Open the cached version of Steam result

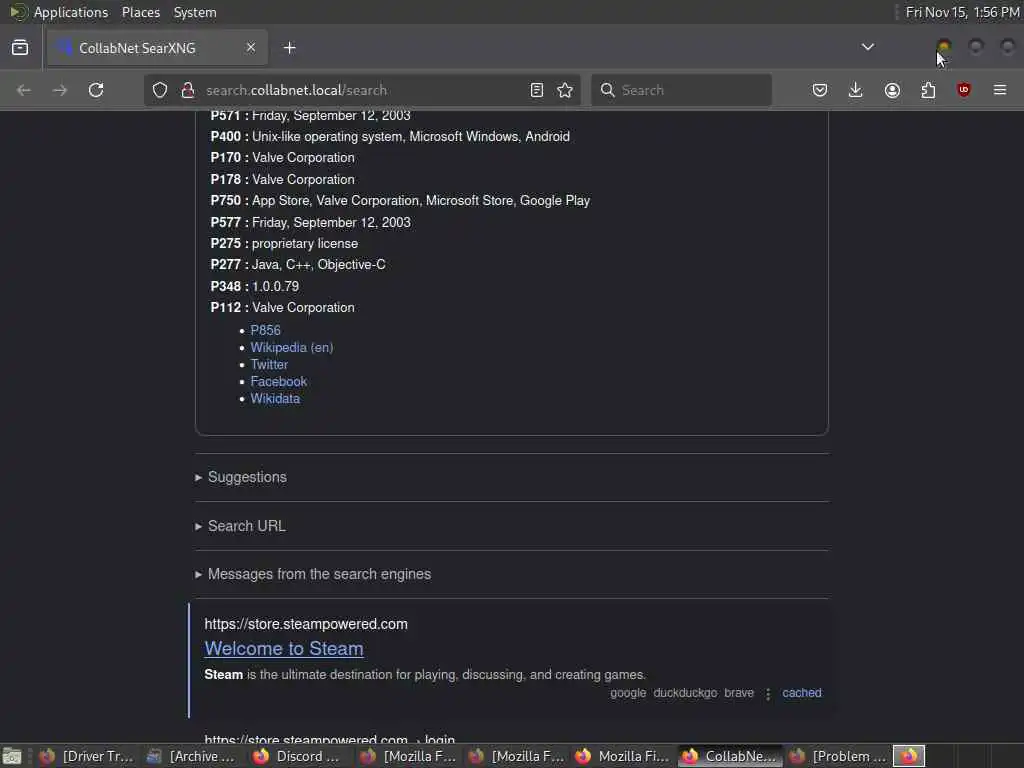[802, 693]
